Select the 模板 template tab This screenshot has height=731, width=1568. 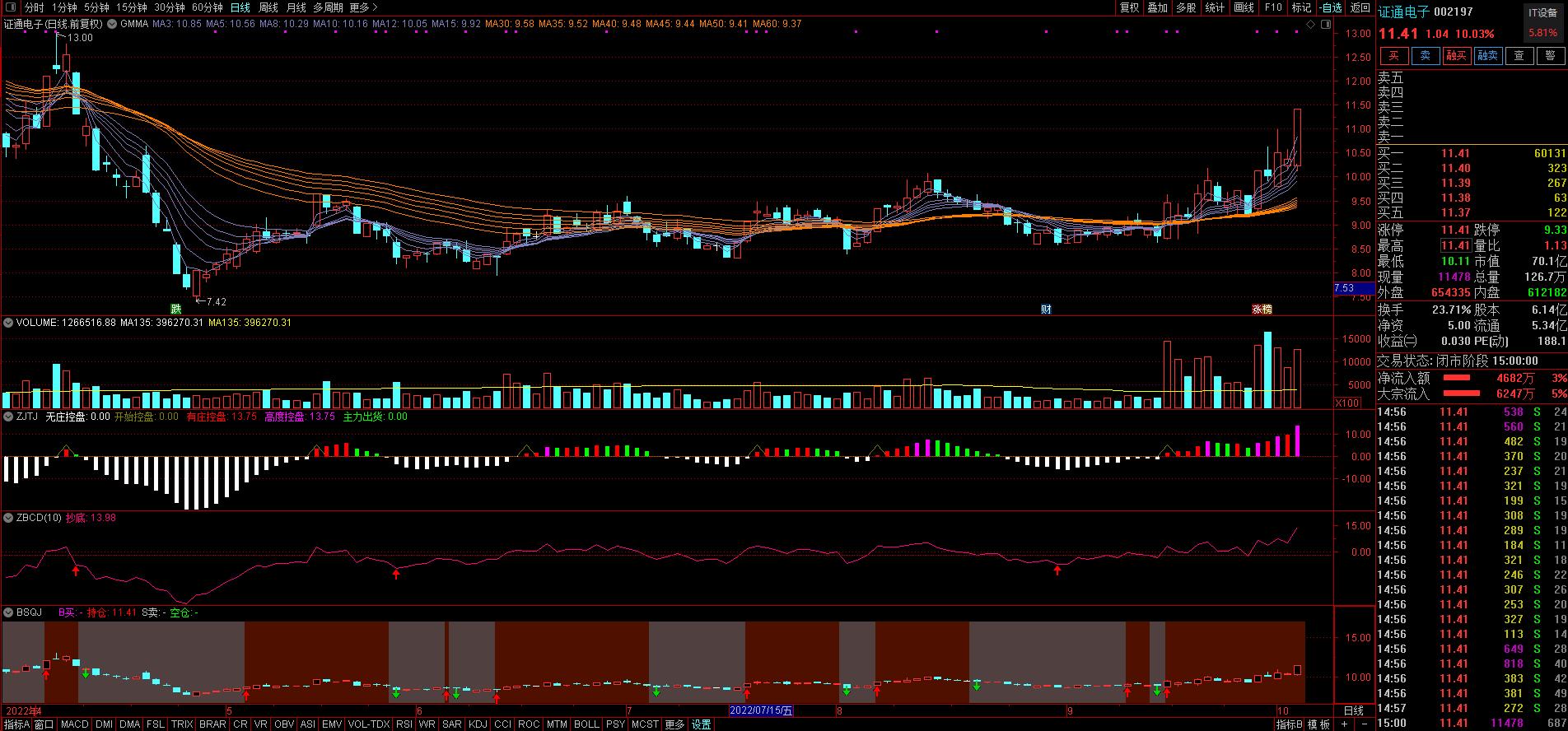1318,724
